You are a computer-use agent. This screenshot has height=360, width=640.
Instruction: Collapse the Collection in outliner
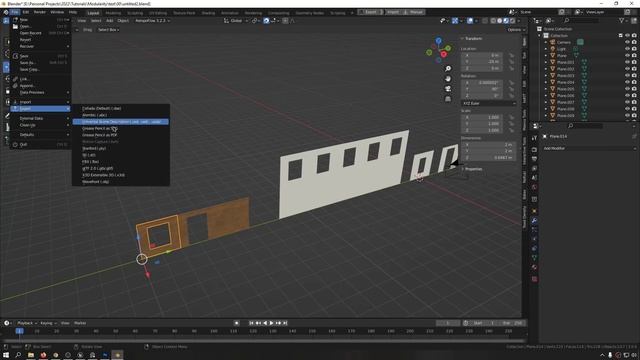click(x=539, y=36)
